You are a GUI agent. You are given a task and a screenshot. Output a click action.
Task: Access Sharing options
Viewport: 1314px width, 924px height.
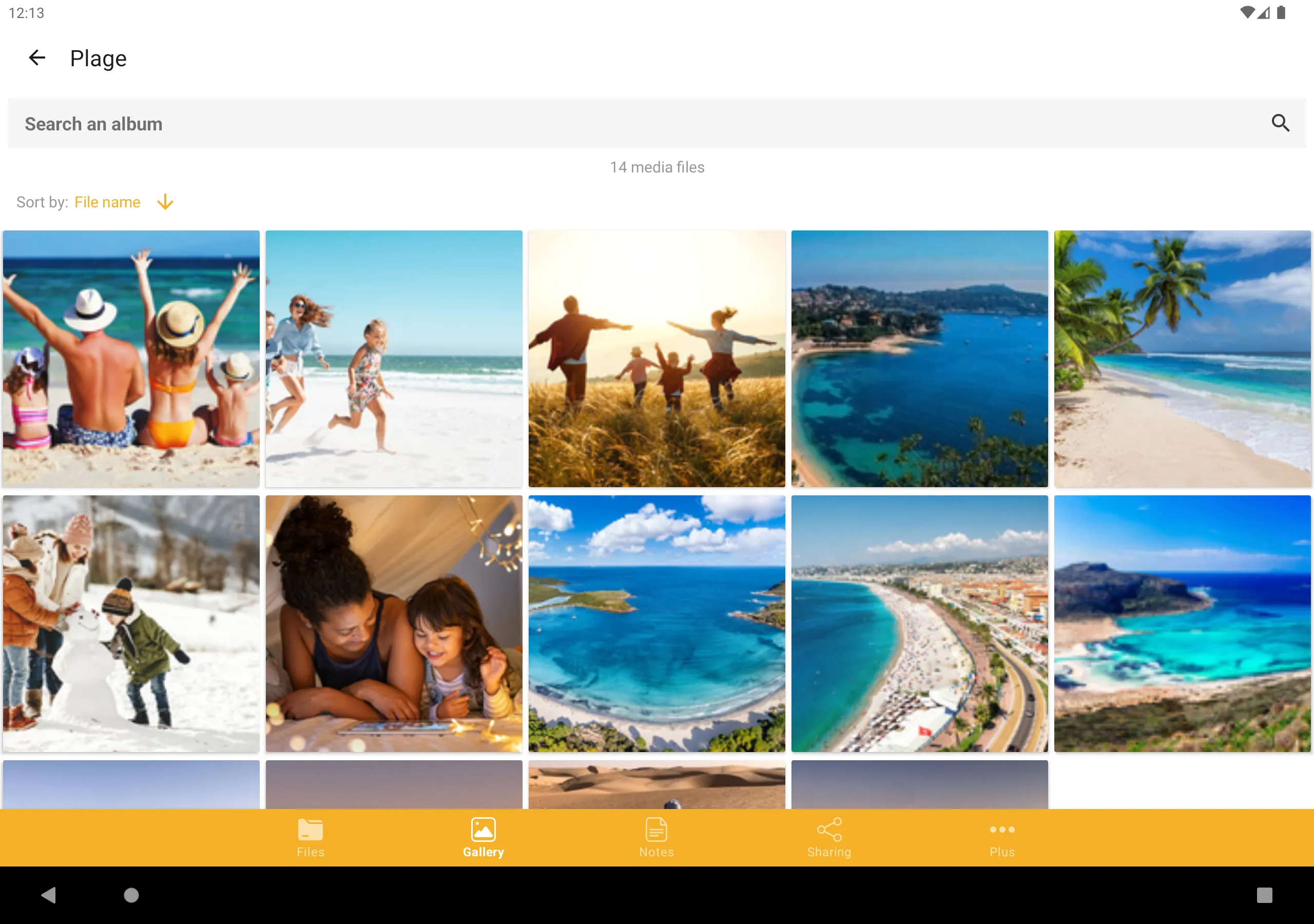828,838
